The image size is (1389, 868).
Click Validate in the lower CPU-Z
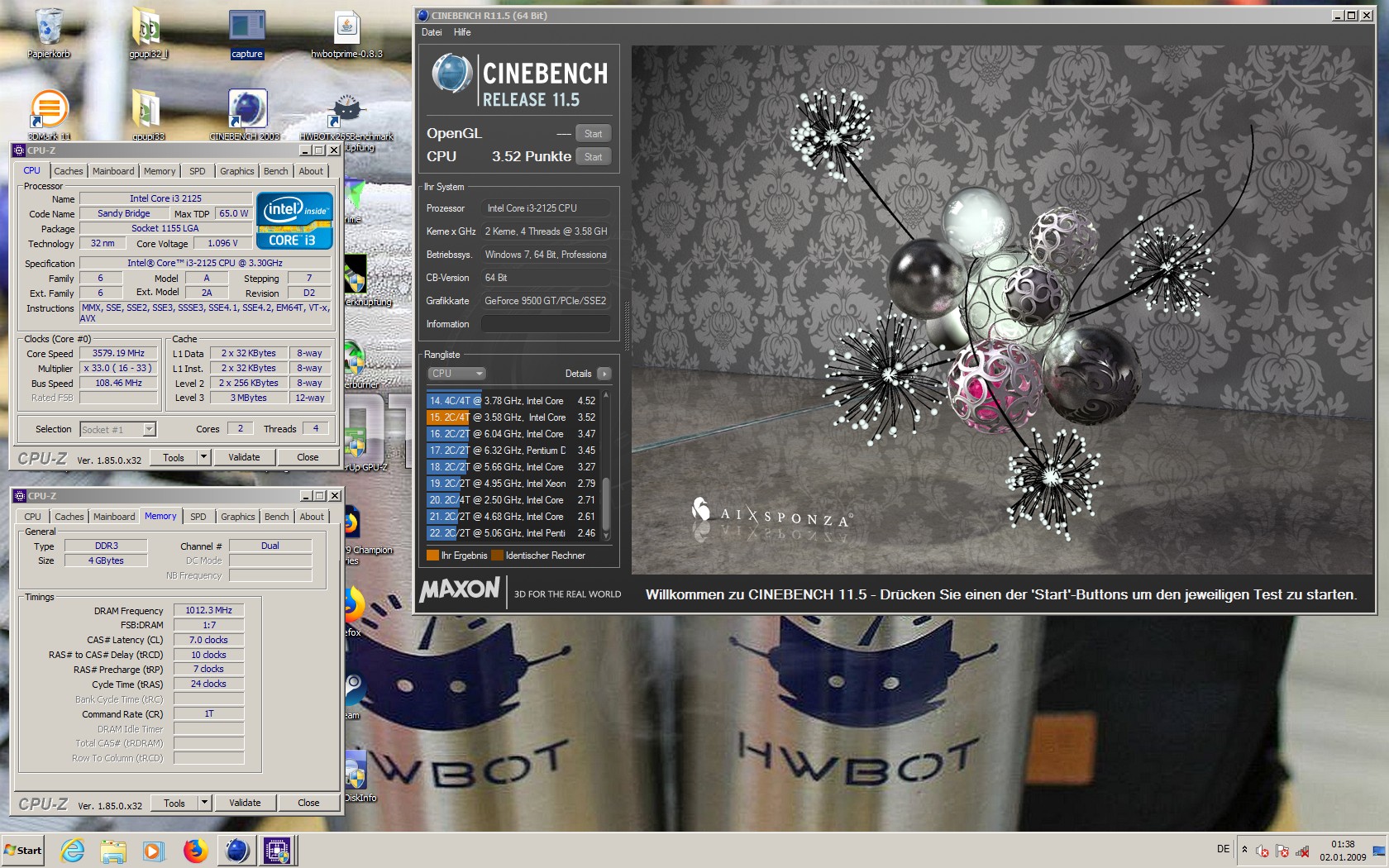coord(245,803)
